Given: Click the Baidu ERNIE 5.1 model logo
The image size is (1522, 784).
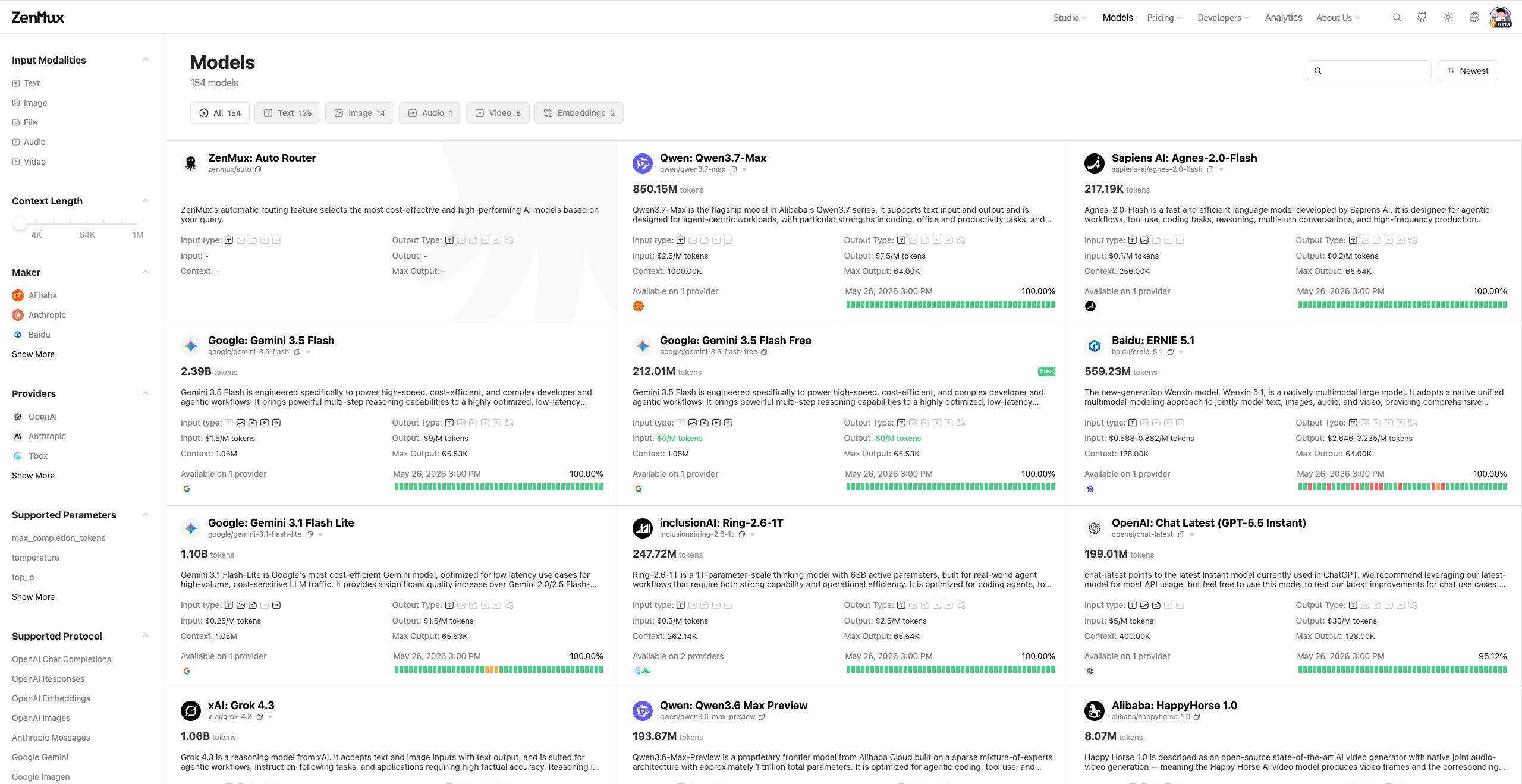Looking at the screenshot, I should click(x=1095, y=345).
